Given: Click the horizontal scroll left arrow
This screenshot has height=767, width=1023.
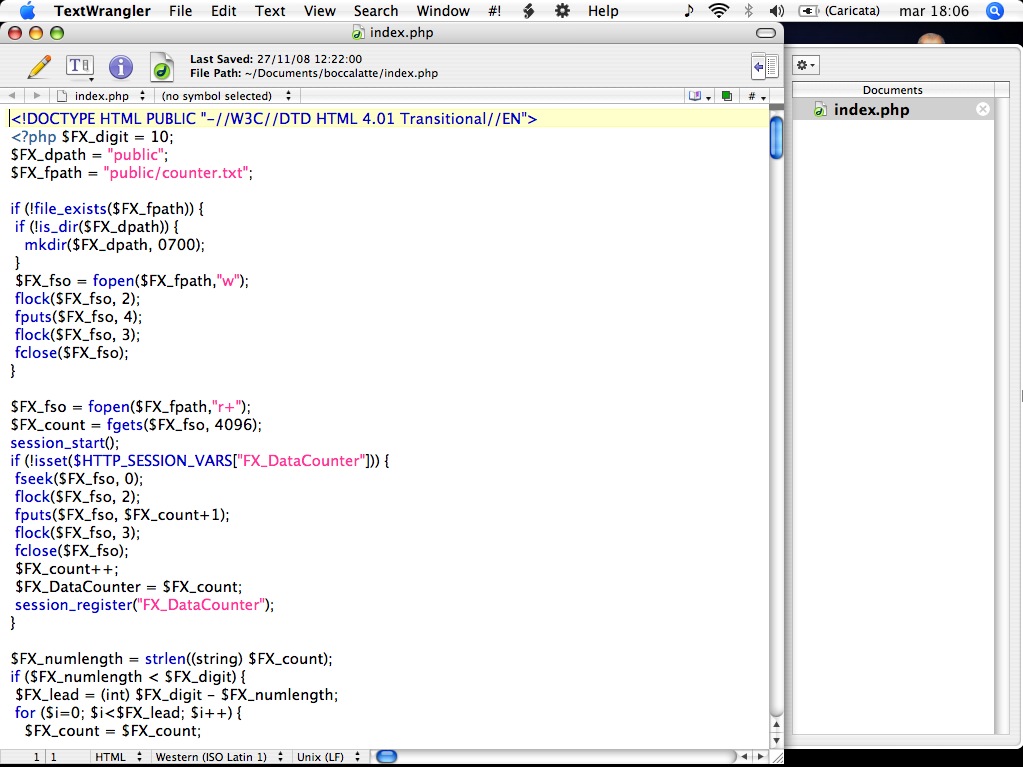Looking at the screenshot, I should point(744,757).
